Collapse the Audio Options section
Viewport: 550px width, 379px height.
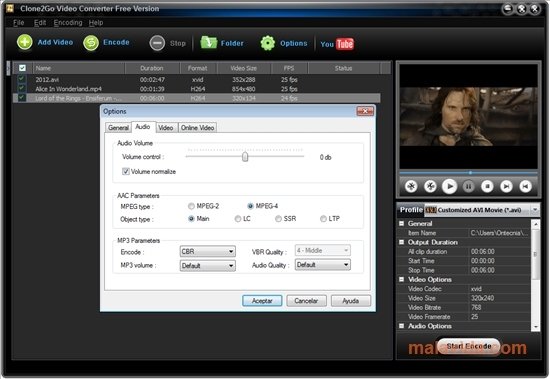(x=402, y=326)
